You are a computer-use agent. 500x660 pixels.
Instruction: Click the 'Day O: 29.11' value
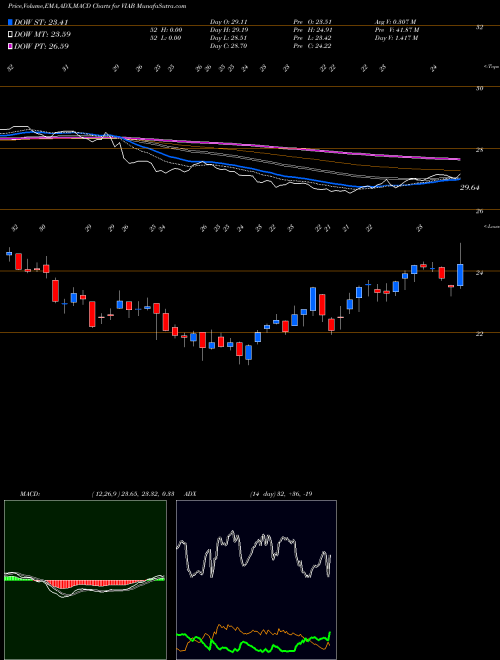click(228, 21)
